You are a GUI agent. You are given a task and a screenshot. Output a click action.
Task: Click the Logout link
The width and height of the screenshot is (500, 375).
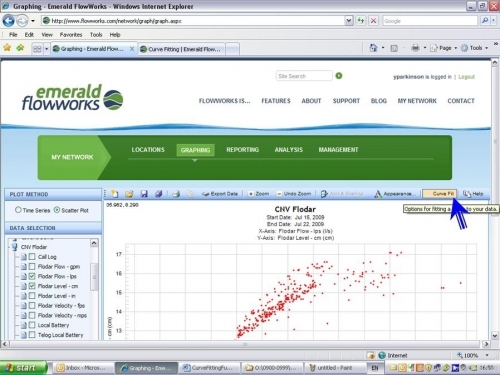tap(466, 77)
